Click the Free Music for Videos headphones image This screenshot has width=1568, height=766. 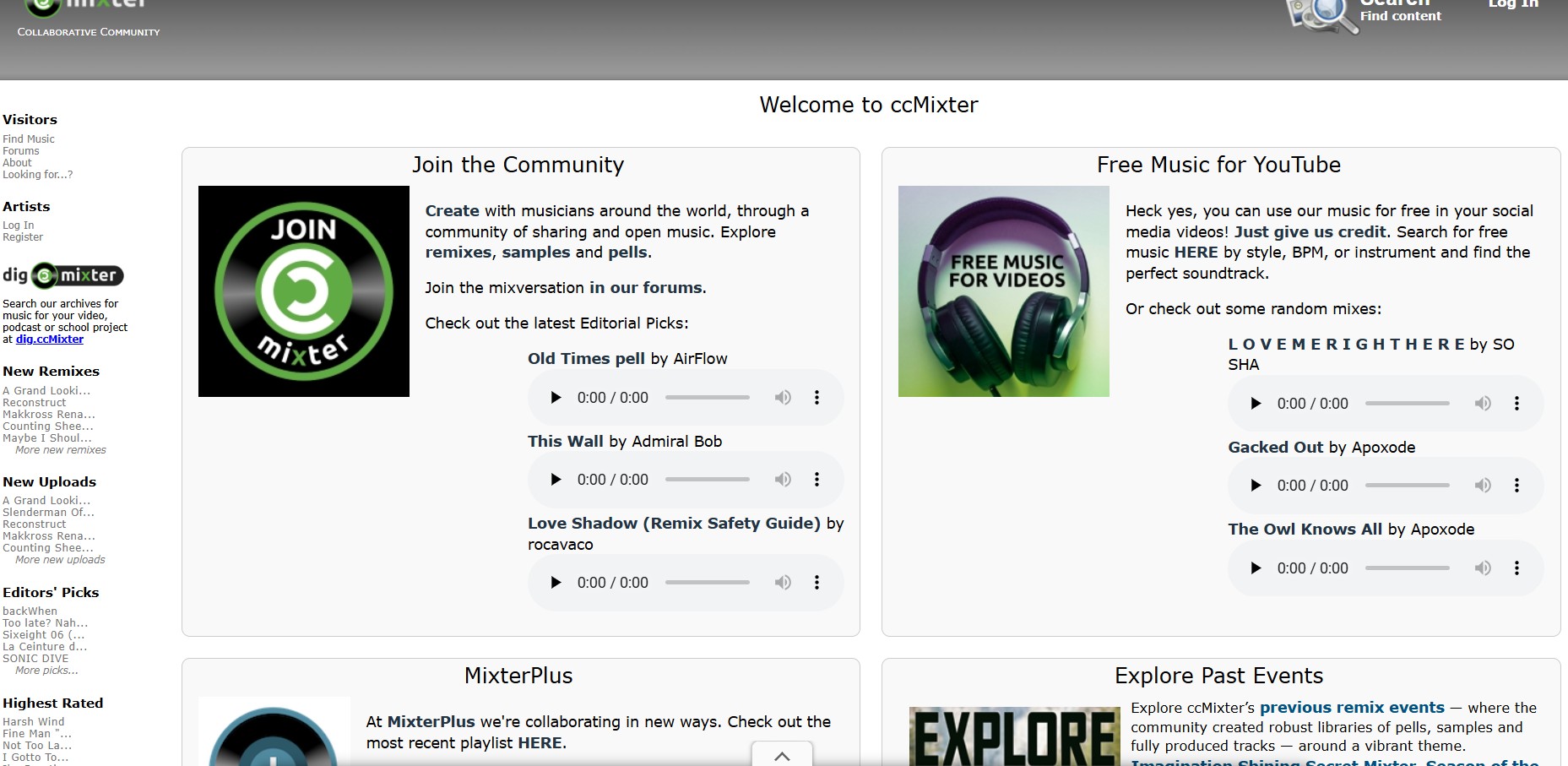pos(1004,291)
